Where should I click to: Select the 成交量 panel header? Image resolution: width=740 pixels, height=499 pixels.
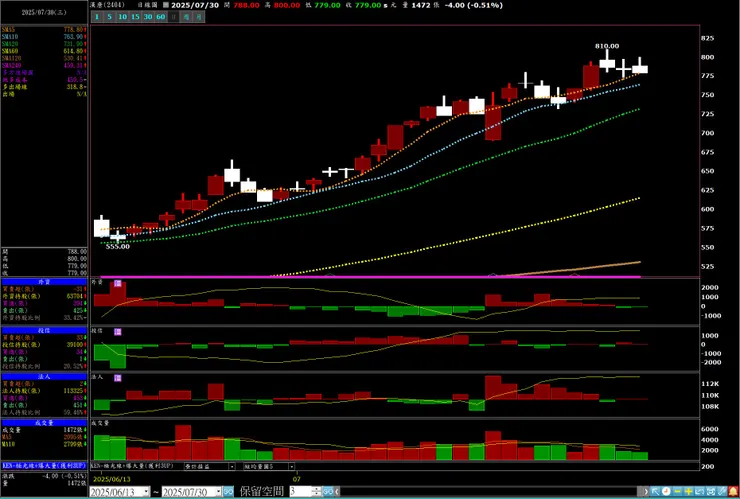(44, 423)
